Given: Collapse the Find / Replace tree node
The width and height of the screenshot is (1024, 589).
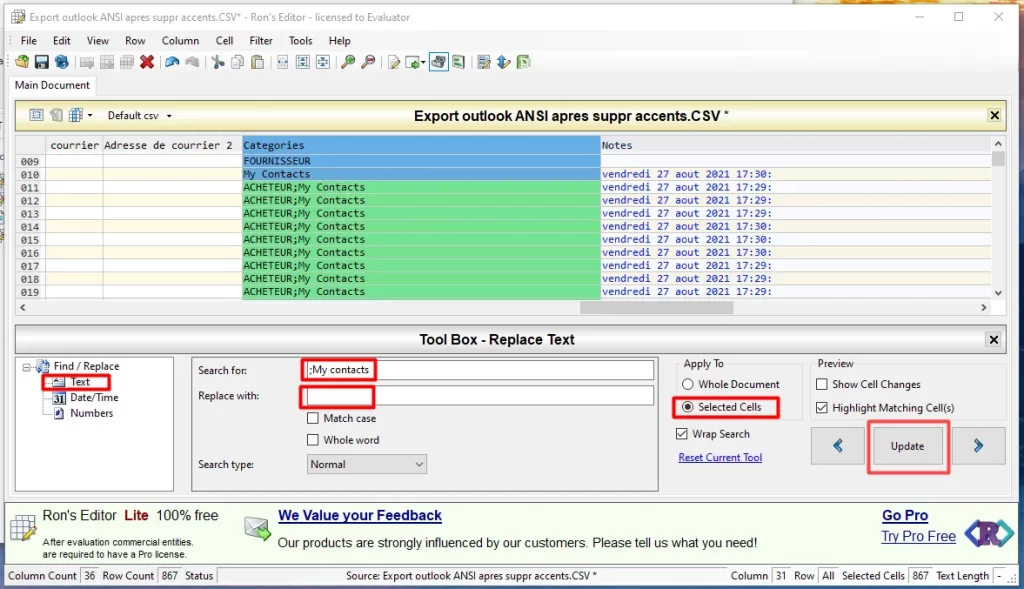Looking at the screenshot, I should coord(26,367).
